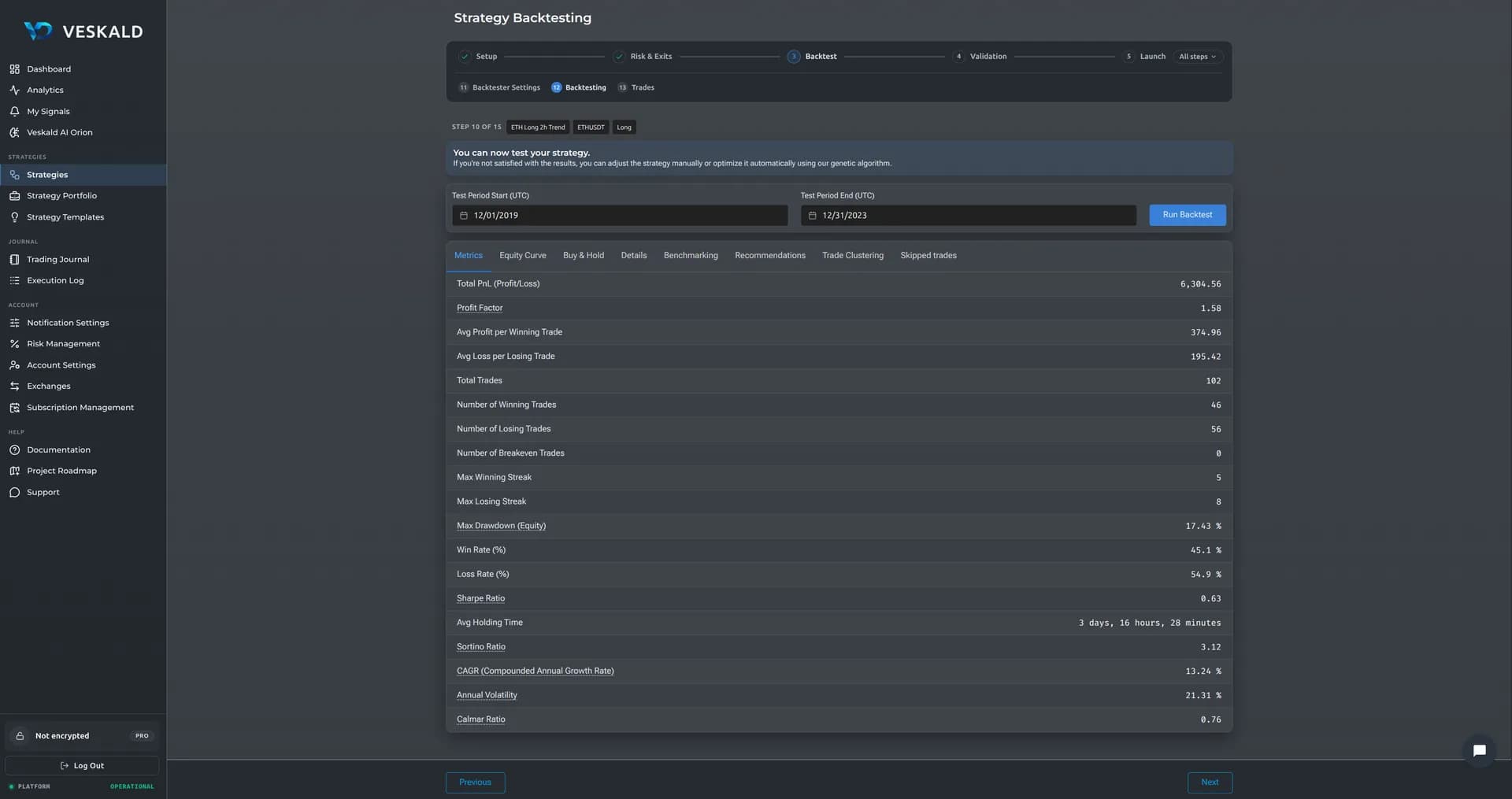1512x799 pixels.
Task: Select Backtesting sub-step 12
Action: point(579,87)
